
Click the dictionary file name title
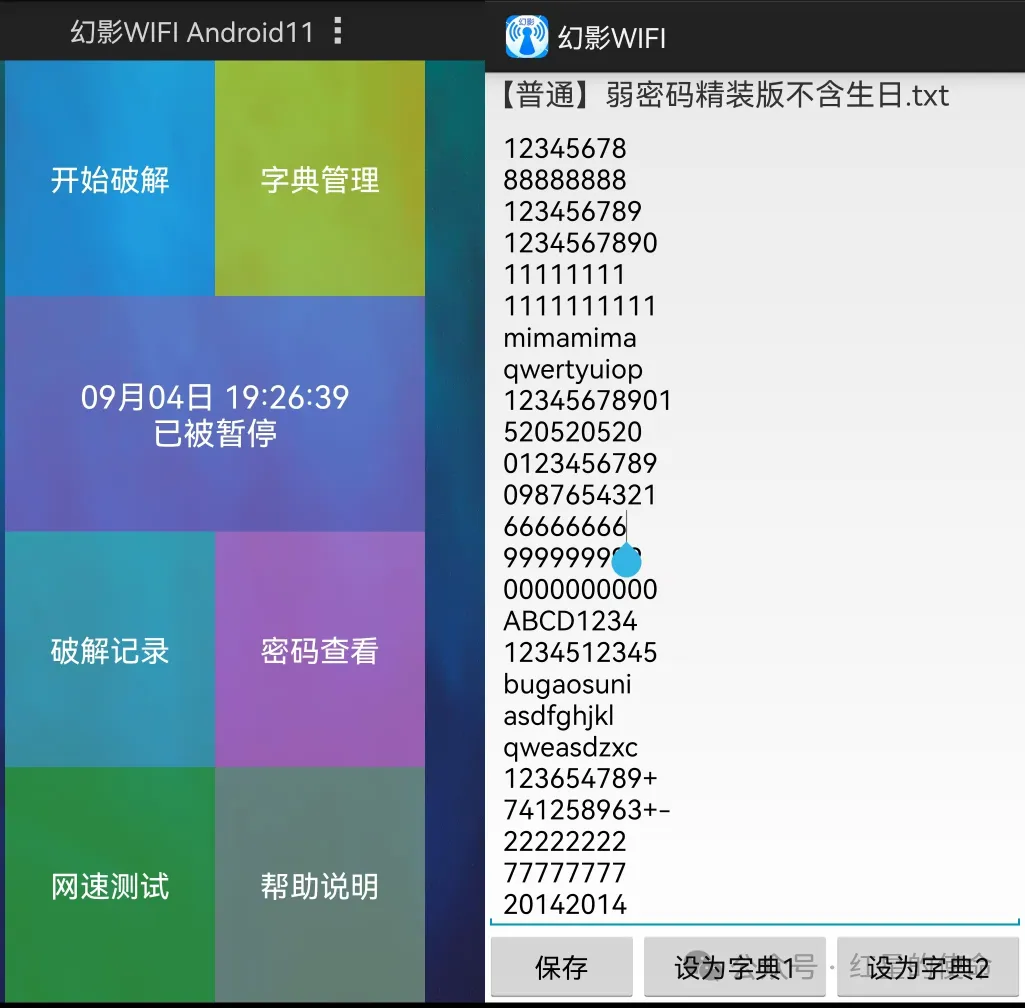pos(724,95)
